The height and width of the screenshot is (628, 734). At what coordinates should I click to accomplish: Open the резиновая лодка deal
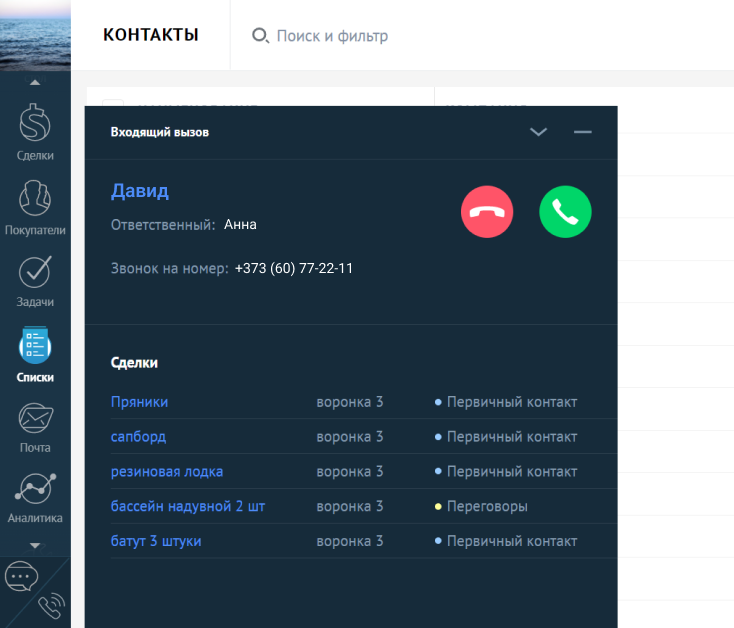[167, 471]
